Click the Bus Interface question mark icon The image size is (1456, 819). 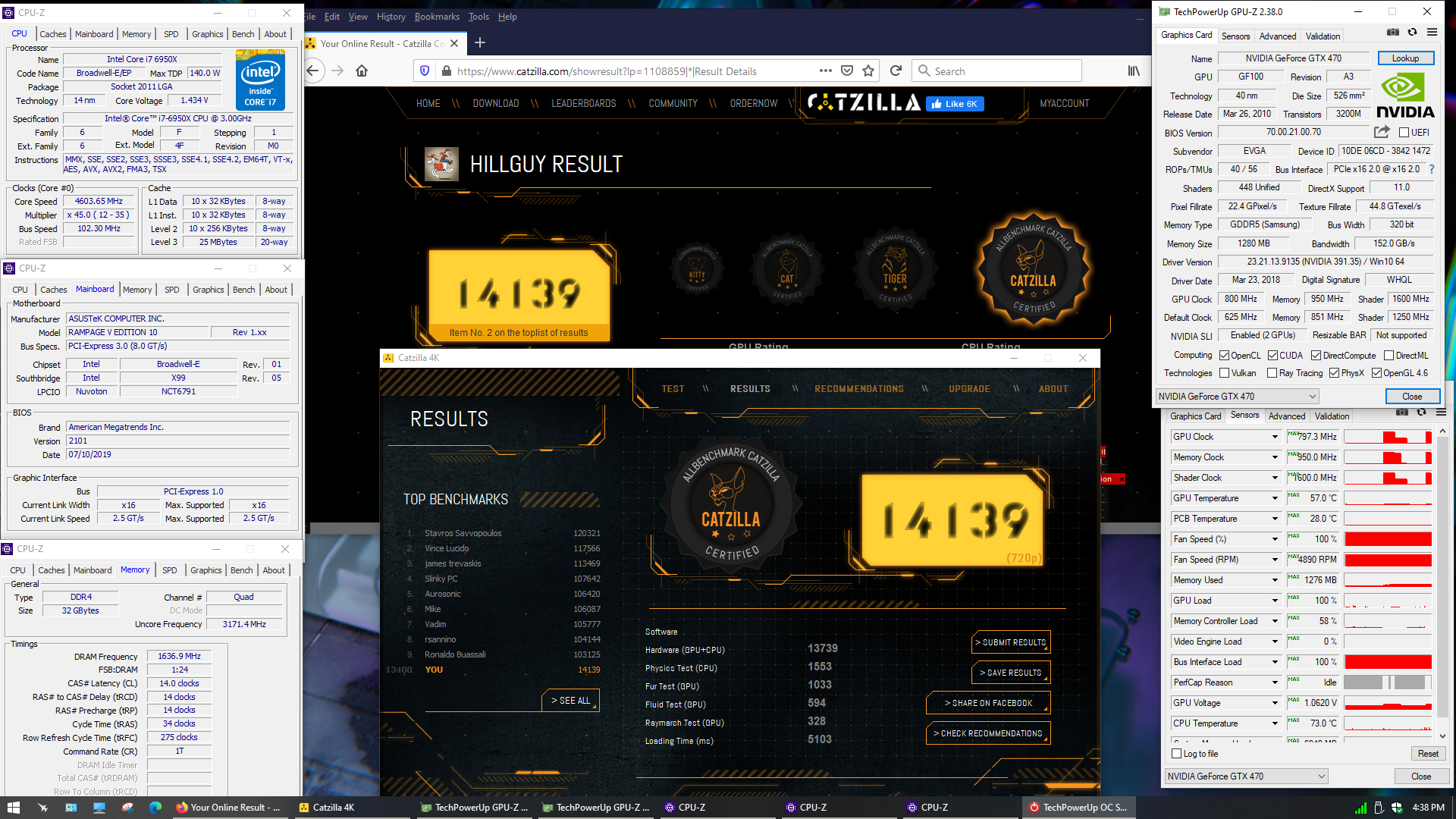click(1432, 169)
